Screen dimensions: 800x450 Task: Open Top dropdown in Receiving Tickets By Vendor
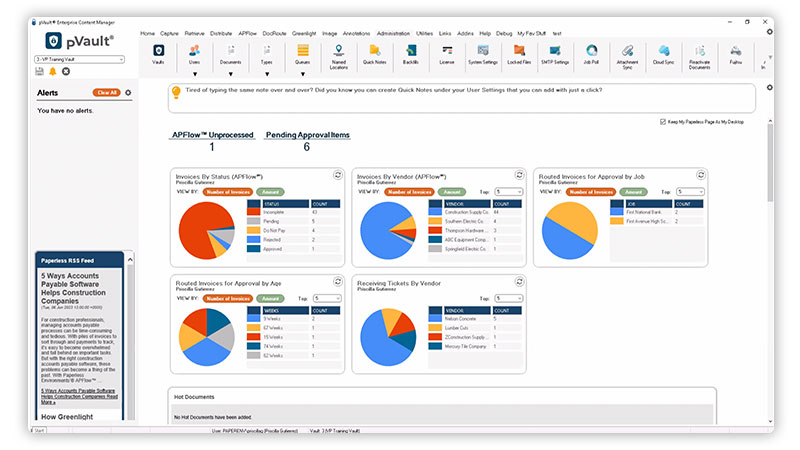[x=509, y=298]
